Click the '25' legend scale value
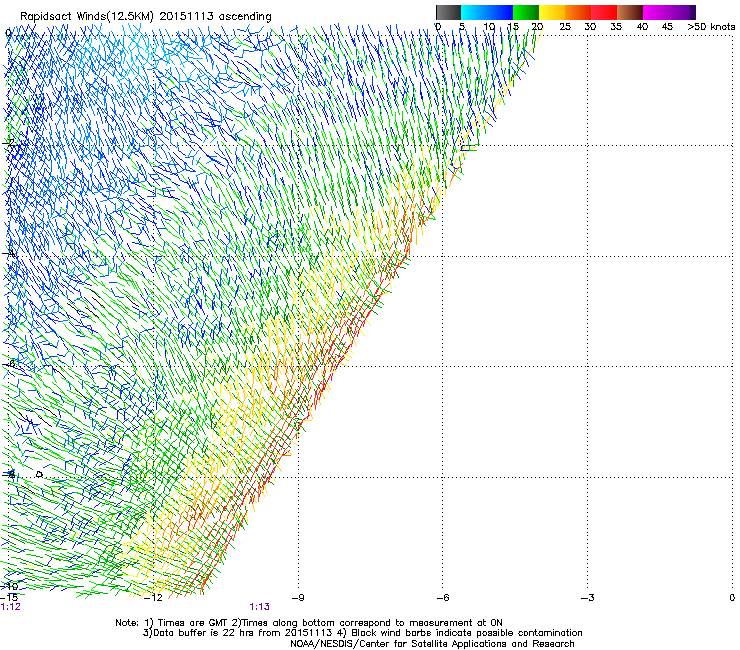 tap(565, 26)
